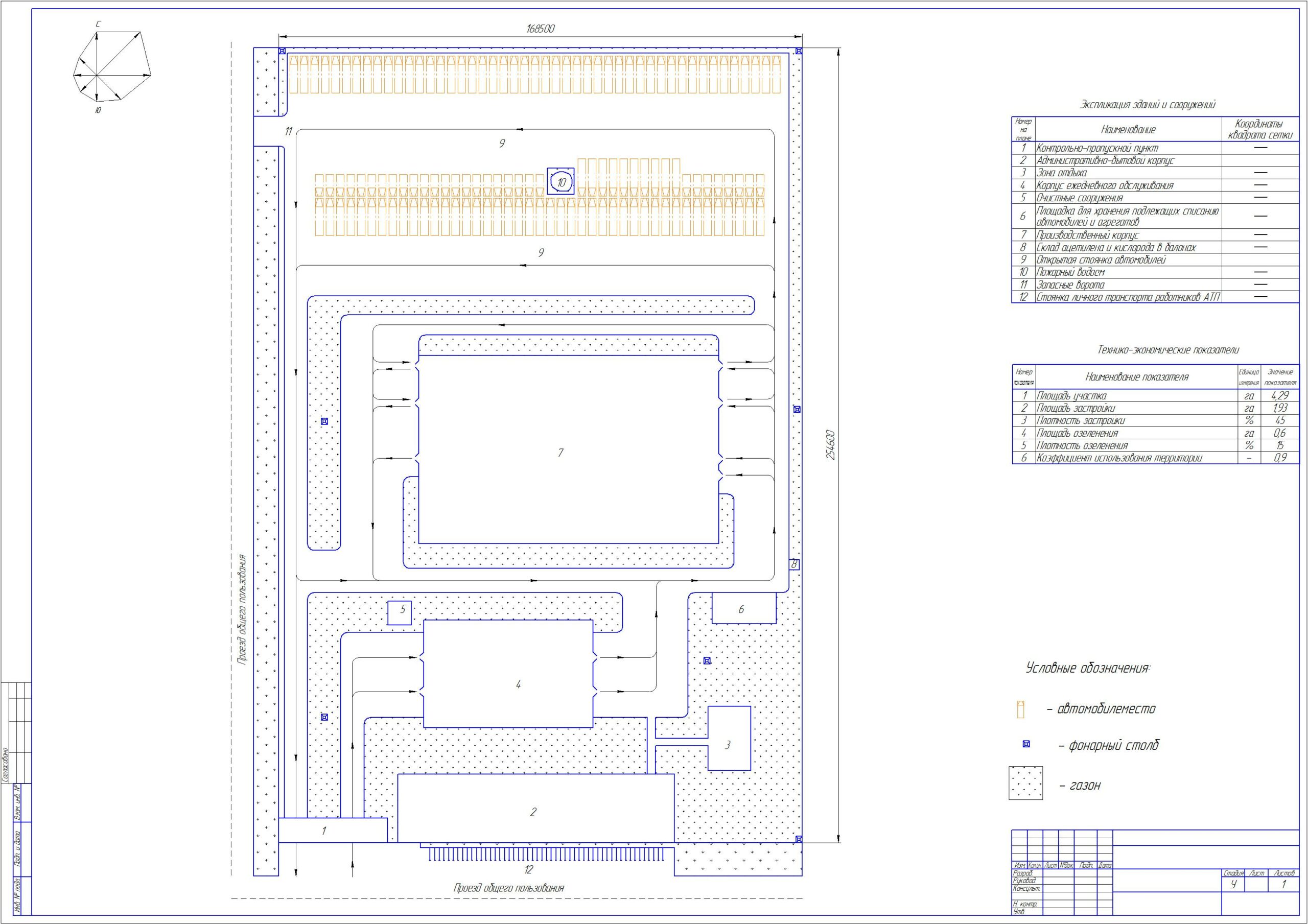1308x924 pixels.
Task: Select small warehouse box 8 on plan
Action: pyautogui.click(x=794, y=564)
